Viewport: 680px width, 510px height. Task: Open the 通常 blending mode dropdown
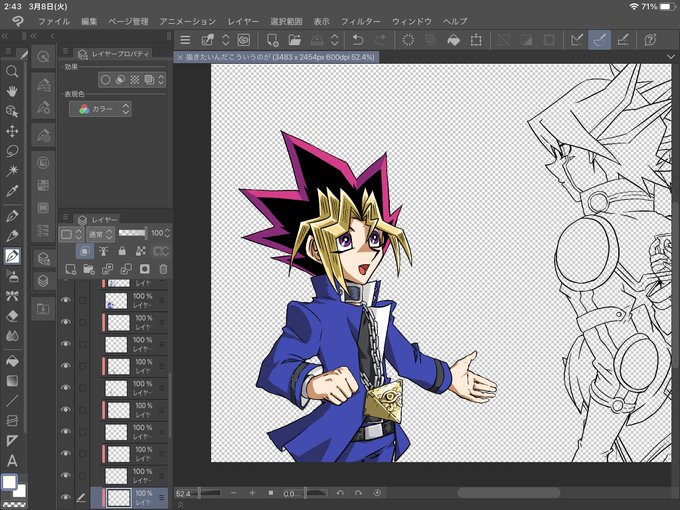click(x=100, y=234)
